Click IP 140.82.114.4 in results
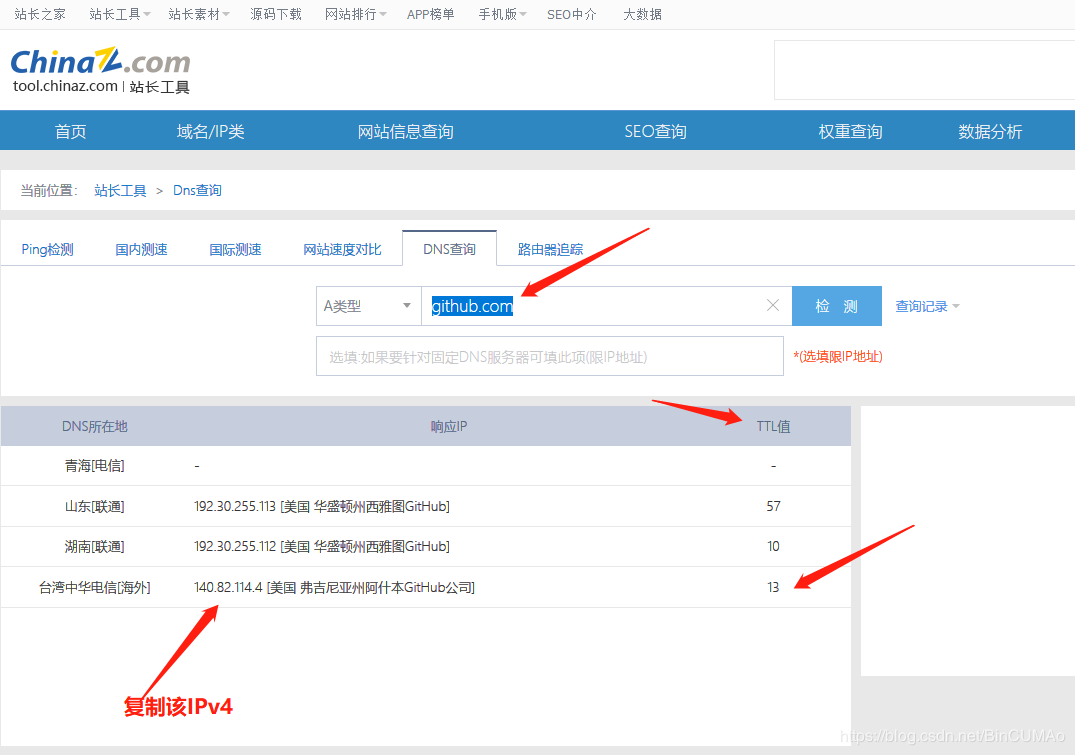This screenshot has height=755, width=1075. click(228, 587)
